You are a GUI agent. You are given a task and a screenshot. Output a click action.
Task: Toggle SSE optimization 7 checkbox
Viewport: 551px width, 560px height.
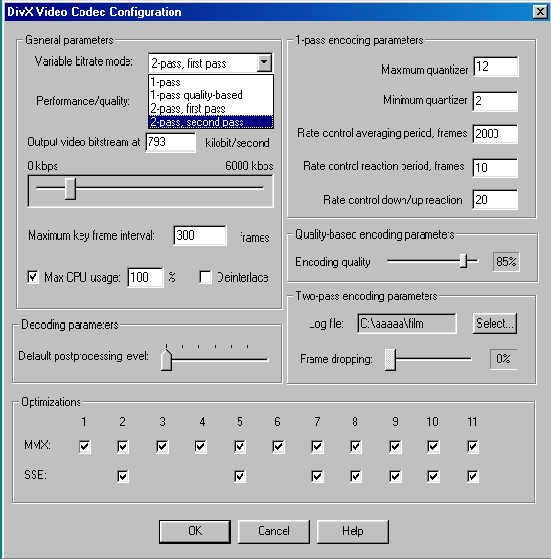tap(317, 476)
